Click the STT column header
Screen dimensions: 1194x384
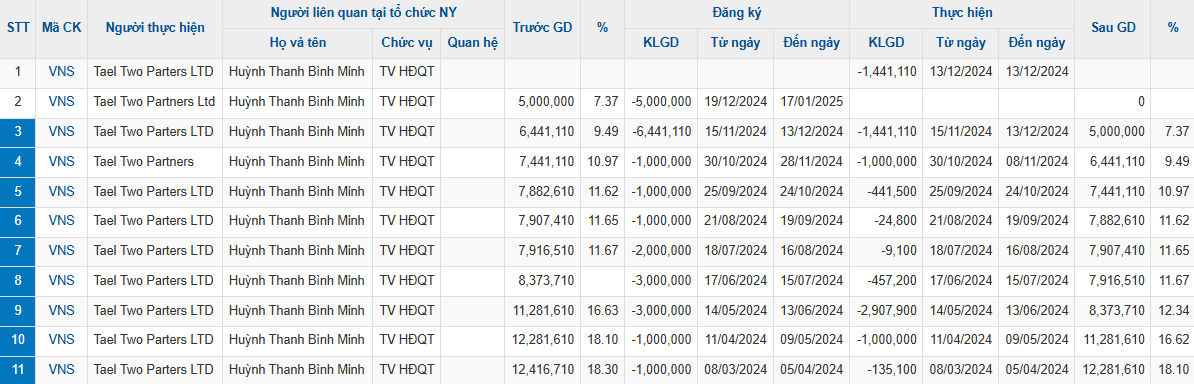18,27
